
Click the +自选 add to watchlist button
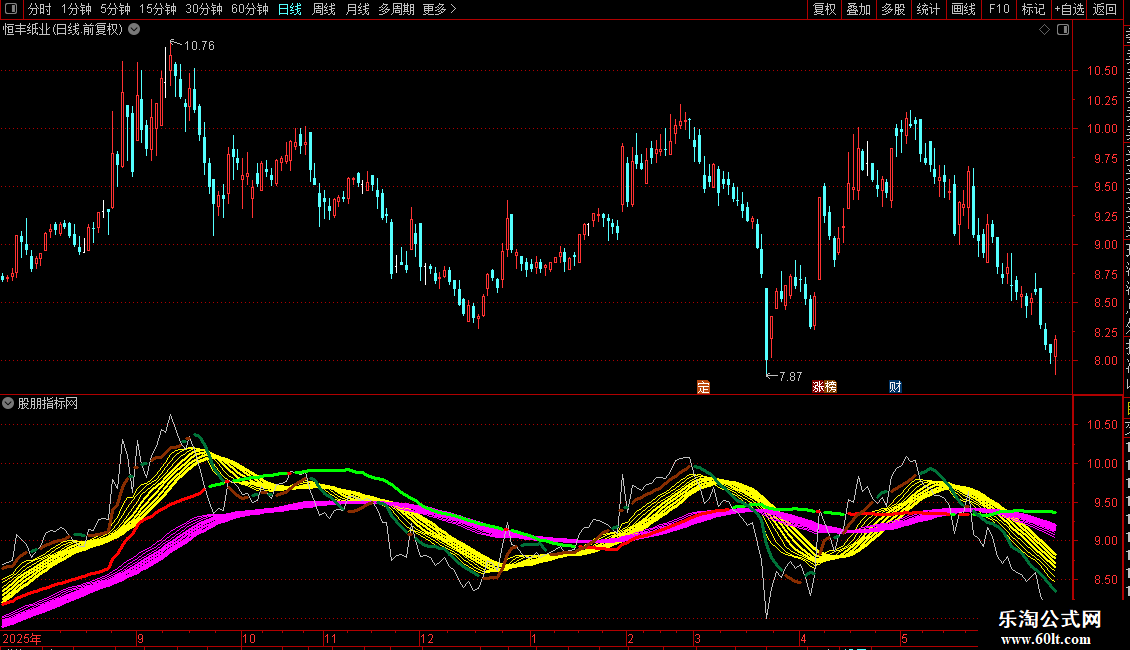[1069, 9]
